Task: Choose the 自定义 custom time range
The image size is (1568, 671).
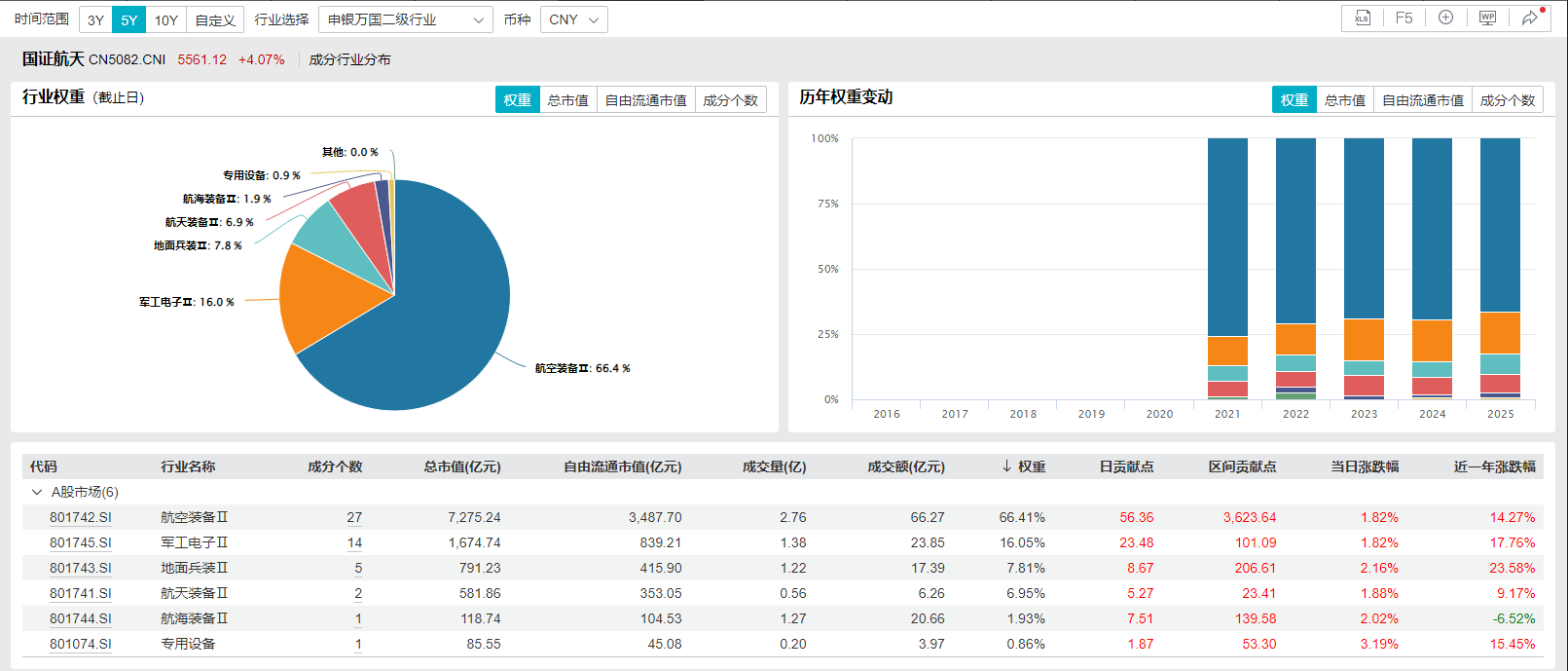Action: click(215, 19)
